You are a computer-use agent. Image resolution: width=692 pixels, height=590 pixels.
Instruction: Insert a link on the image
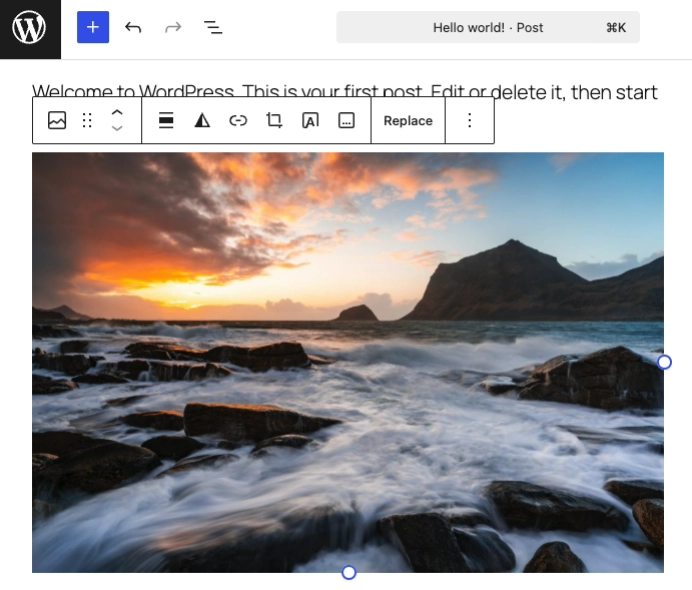pyautogui.click(x=238, y=120)
